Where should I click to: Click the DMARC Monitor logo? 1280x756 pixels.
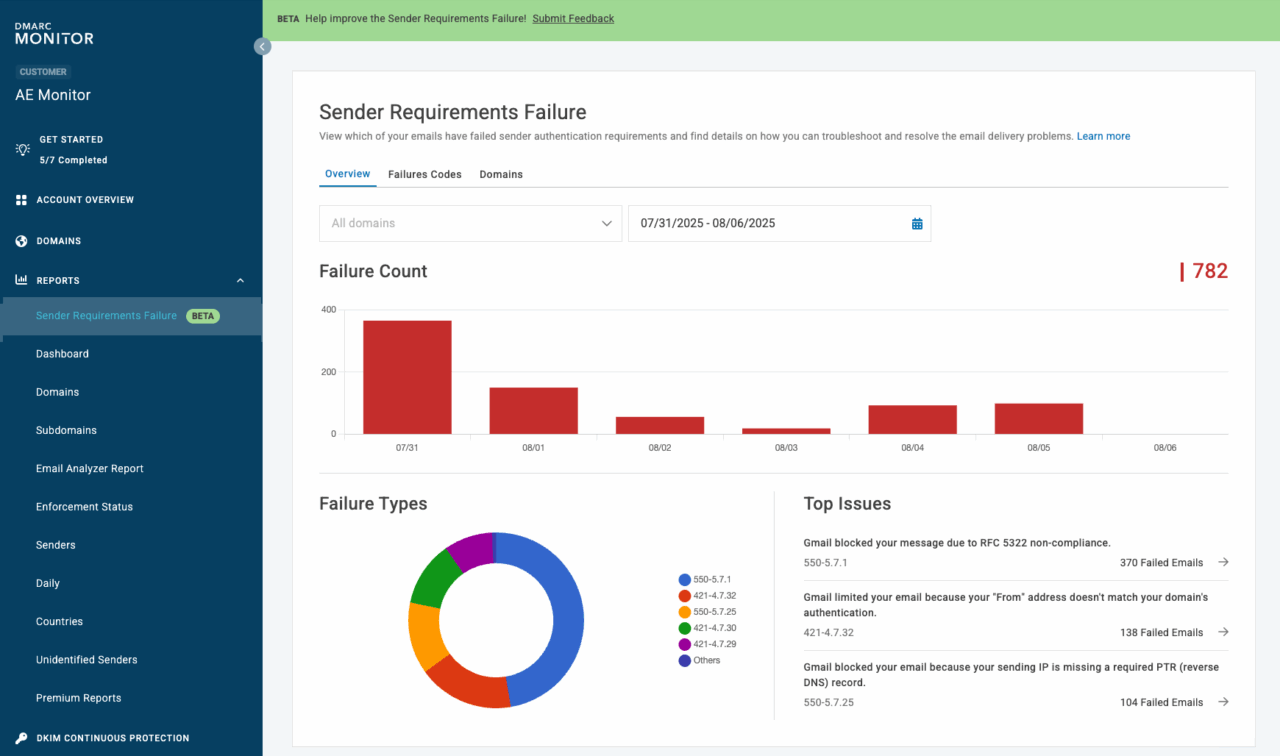[x=53, y=32]
